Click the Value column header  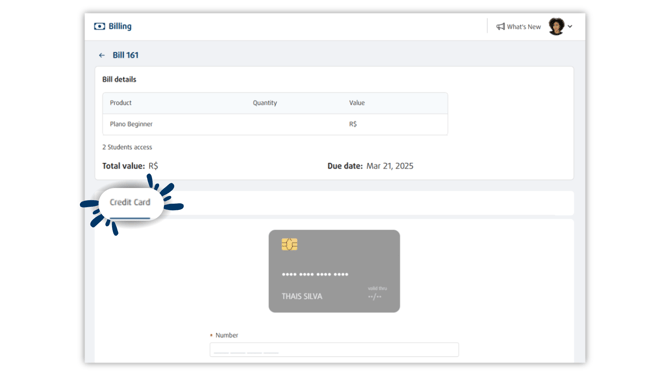pos(357,103)
